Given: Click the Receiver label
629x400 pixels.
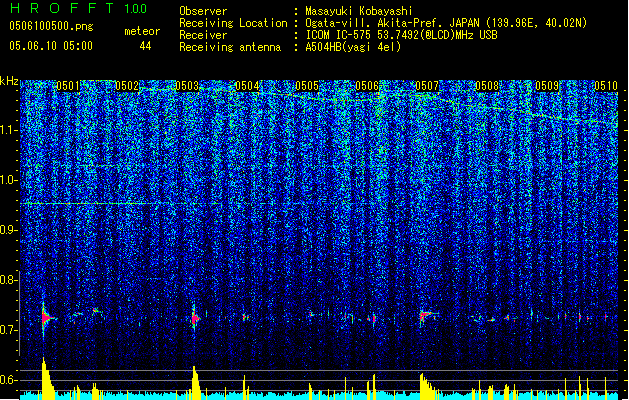Looking at the screenshot, I should tap(203, 35).
